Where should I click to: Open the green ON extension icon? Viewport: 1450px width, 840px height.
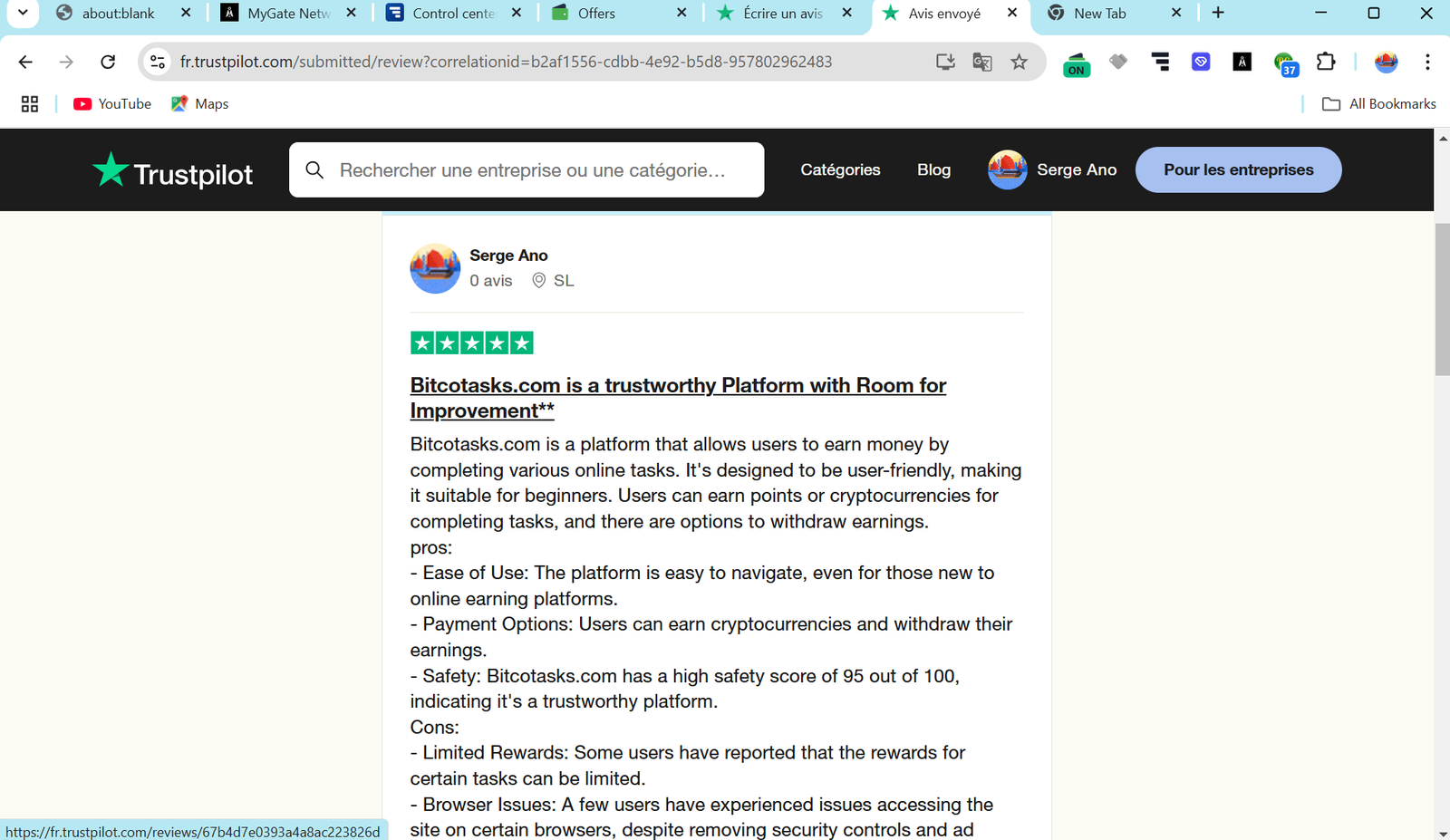coord(1077,63)
